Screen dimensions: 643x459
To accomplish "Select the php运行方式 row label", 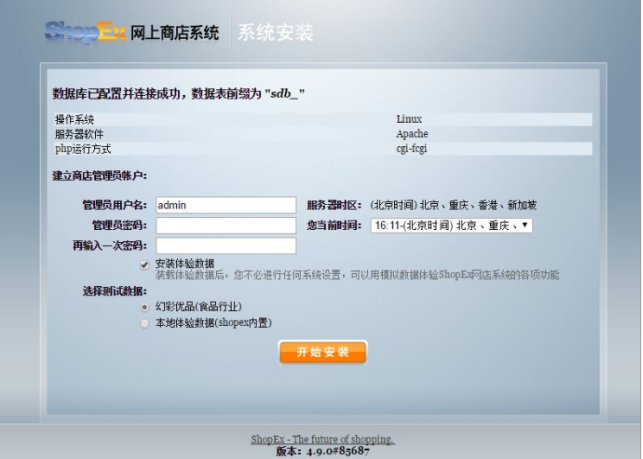I will 83,149.
